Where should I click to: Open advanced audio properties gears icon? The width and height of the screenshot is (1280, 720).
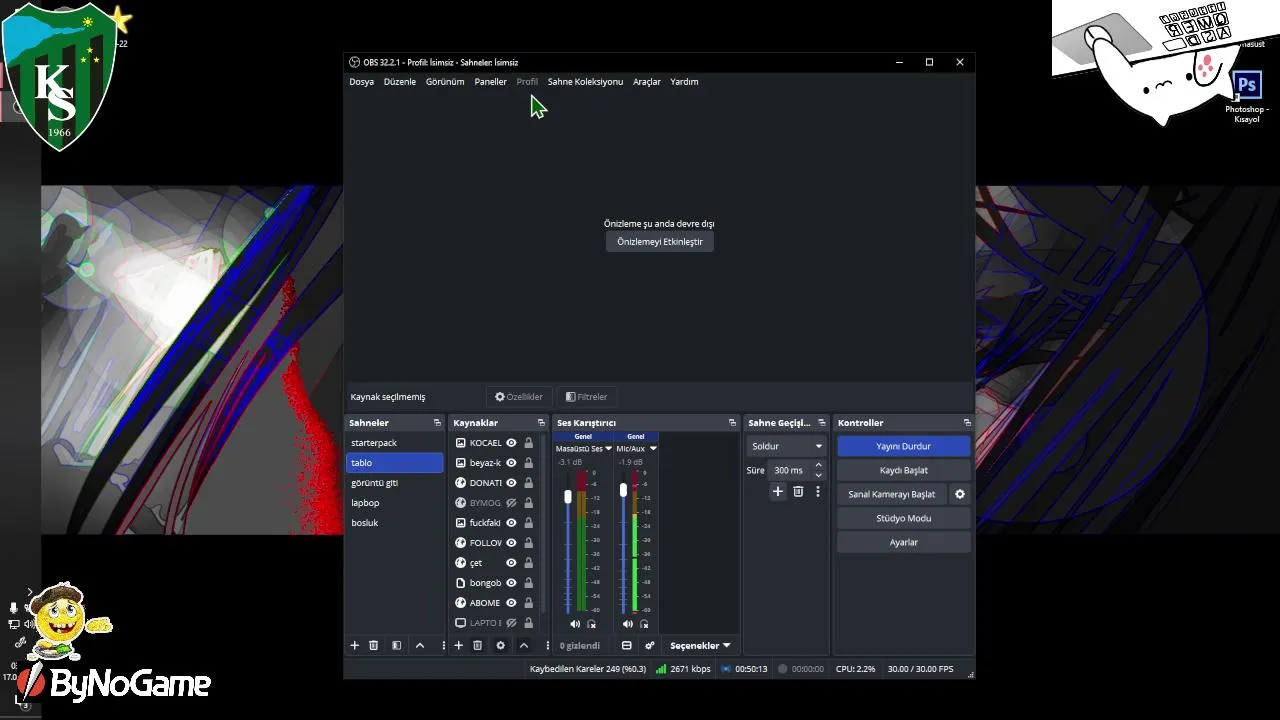[650, 646]
